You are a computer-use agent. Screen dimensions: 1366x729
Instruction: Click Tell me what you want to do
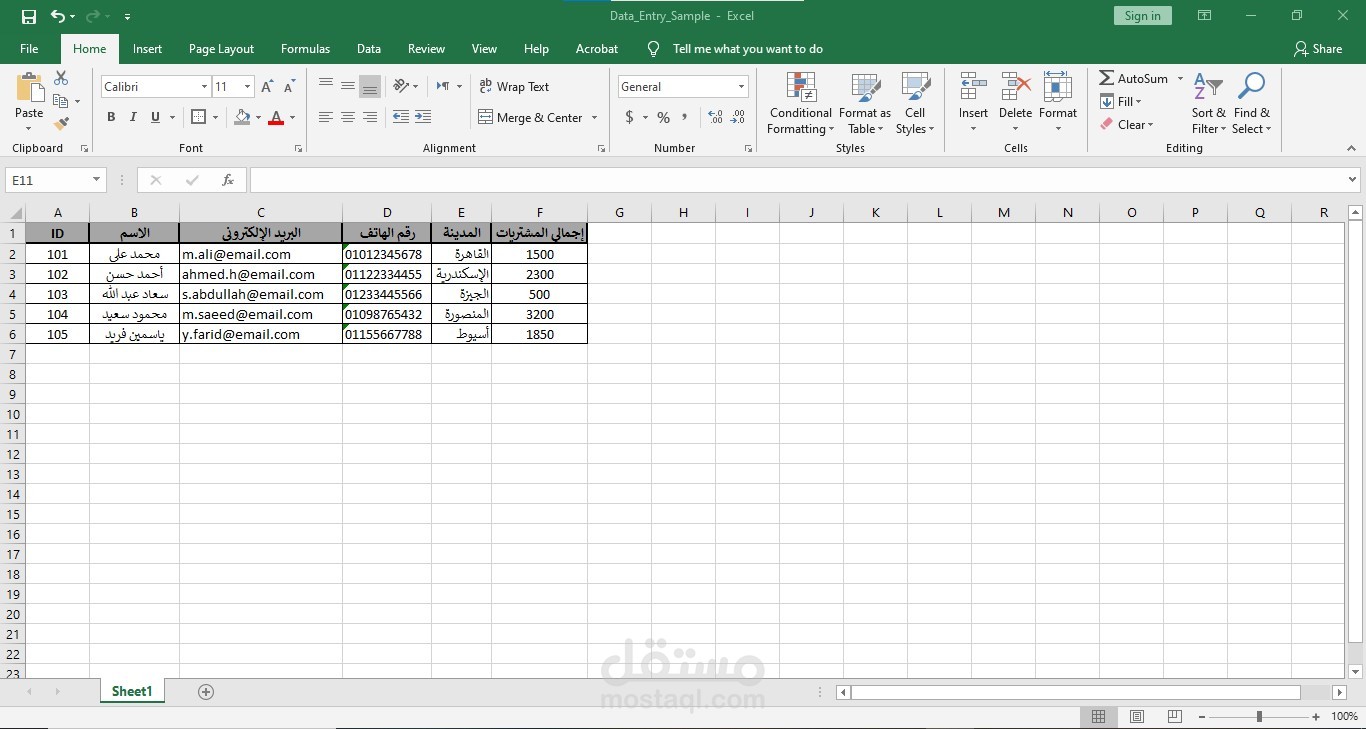[748, 48]
